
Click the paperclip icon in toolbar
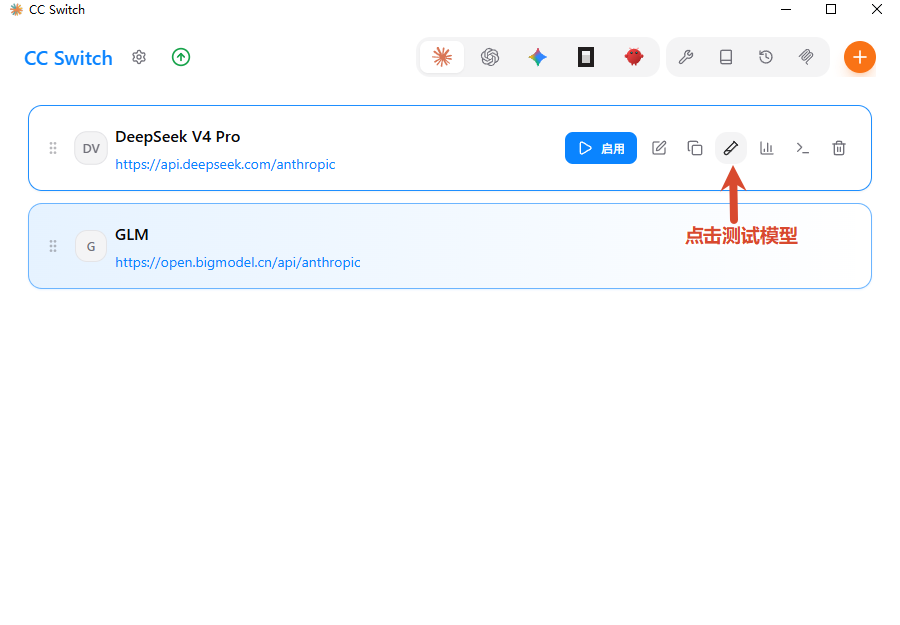pyautogui.click(x=806, y=57)
